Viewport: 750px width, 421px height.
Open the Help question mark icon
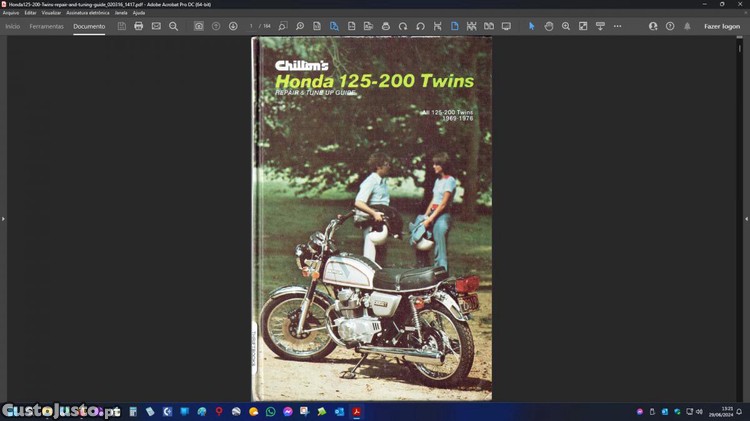coord(670,26)
